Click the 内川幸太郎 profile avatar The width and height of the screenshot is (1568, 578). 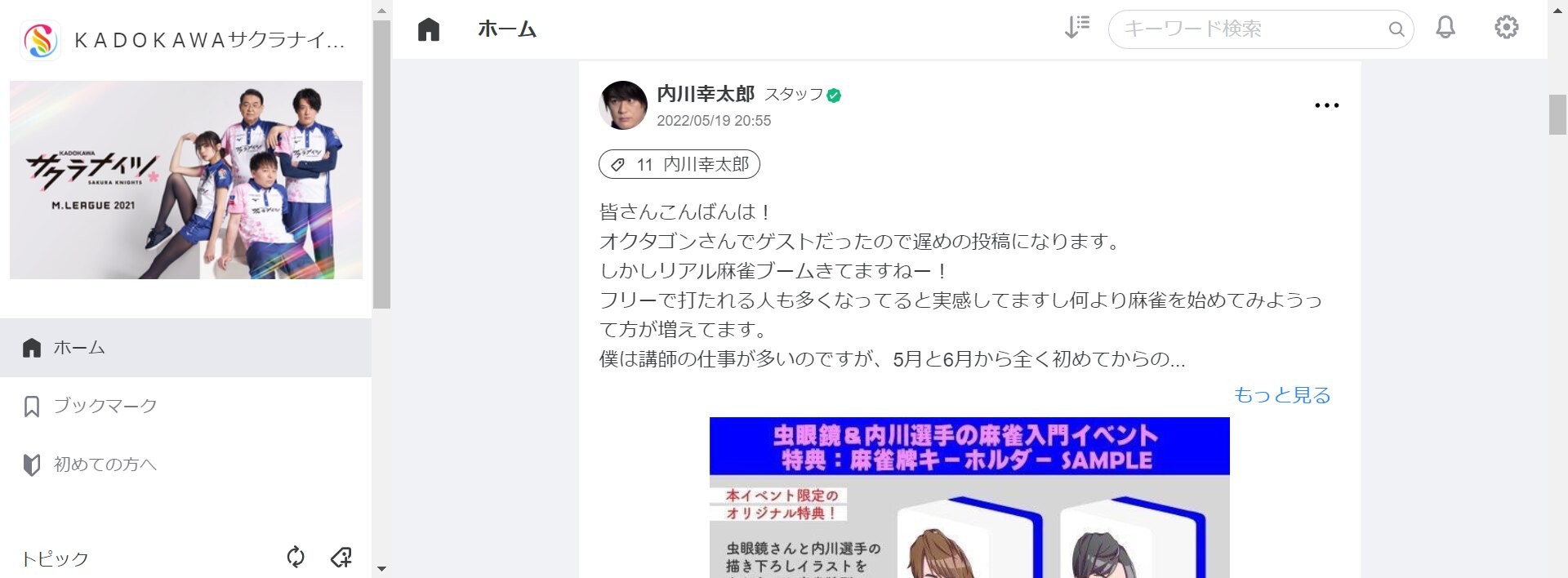click(623, 105)
